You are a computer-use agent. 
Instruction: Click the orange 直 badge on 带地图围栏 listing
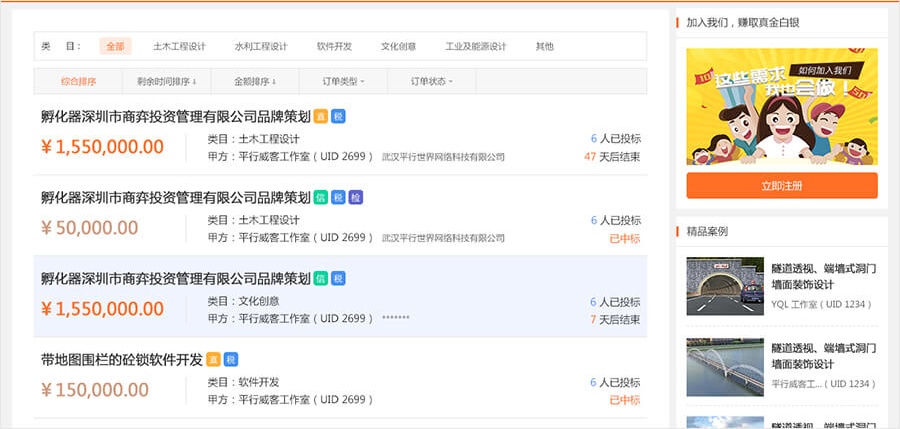213,360
